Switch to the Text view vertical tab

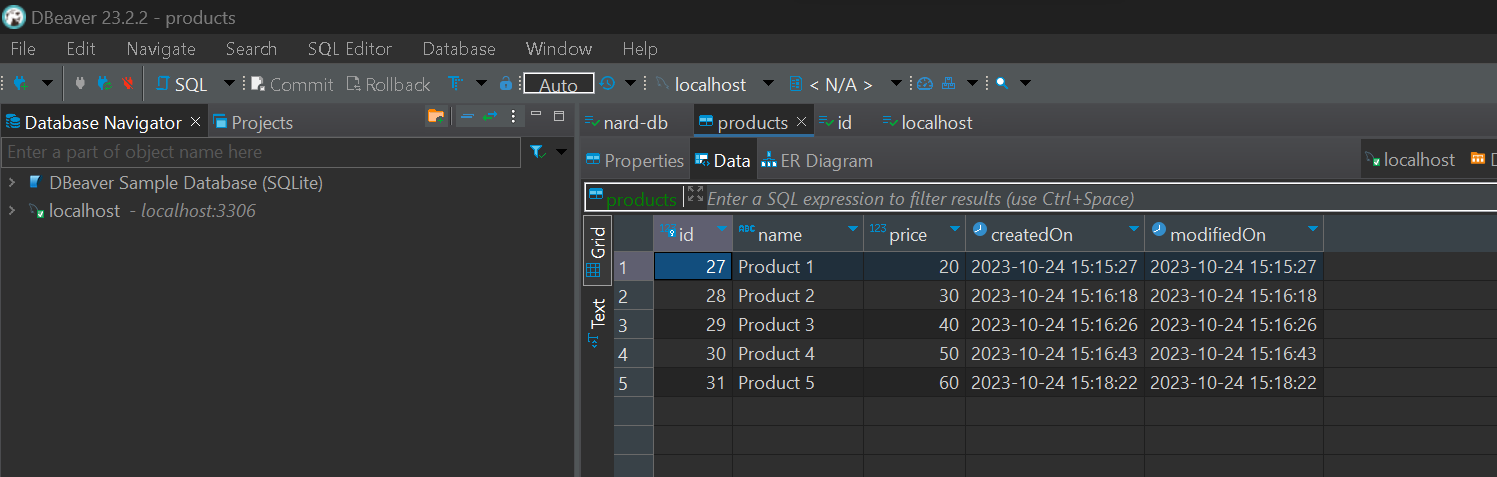tap(597, 322)
